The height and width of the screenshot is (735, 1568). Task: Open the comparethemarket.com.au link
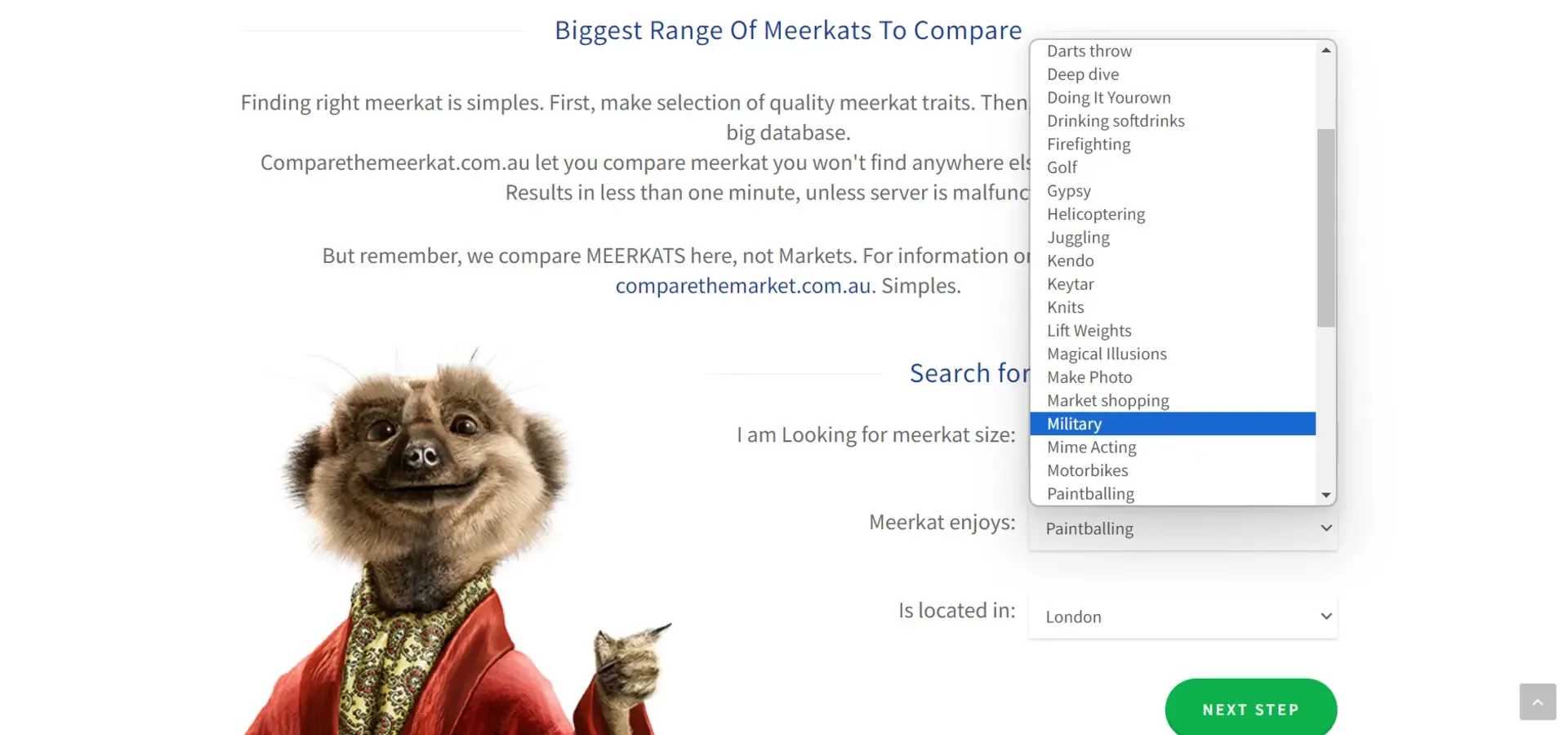pyautogui.click(x=745, y=286)
